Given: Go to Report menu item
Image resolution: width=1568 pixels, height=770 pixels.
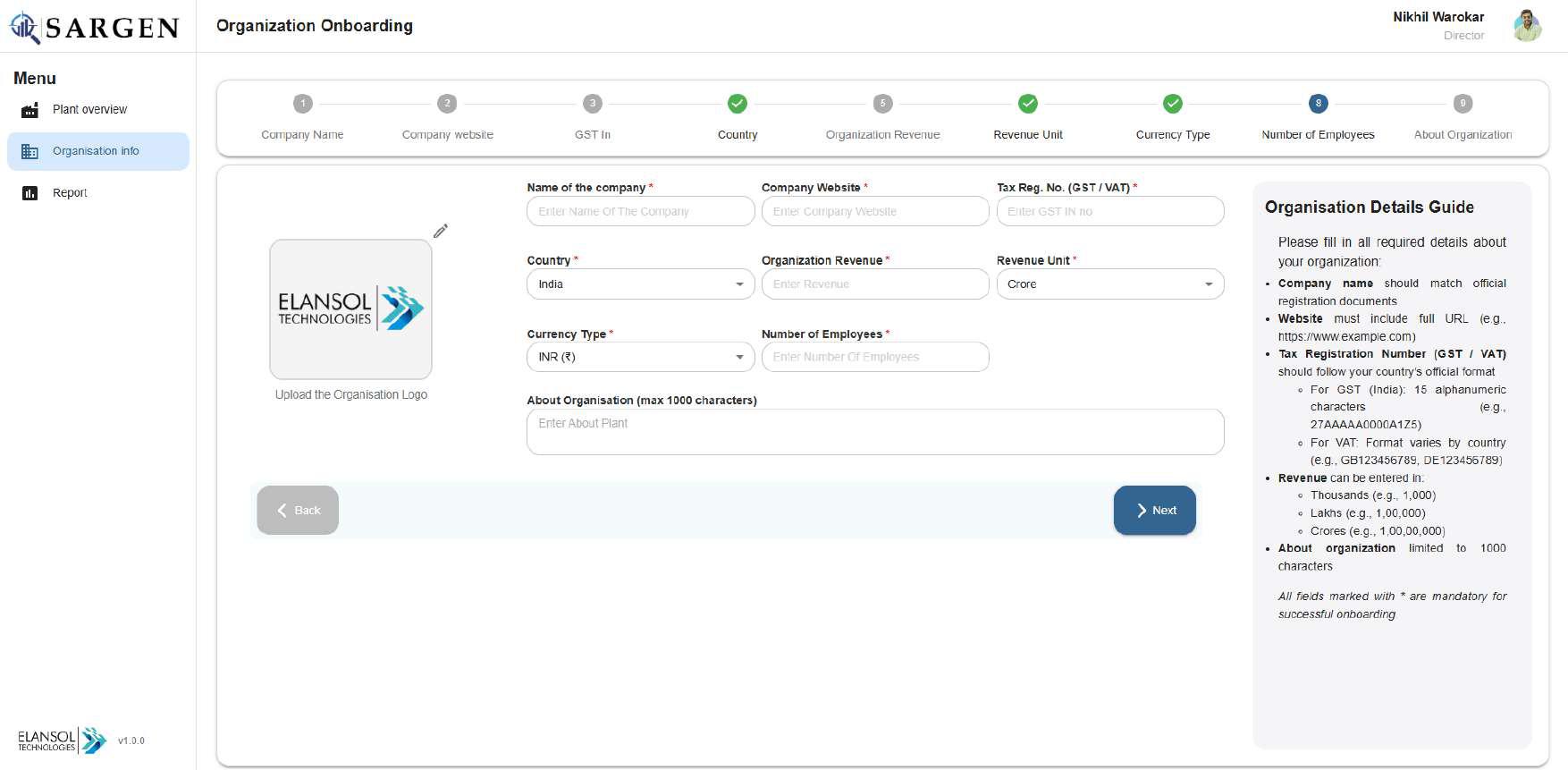Looking at the screenshot, I should pyautogui.click(x=70, y=193).
